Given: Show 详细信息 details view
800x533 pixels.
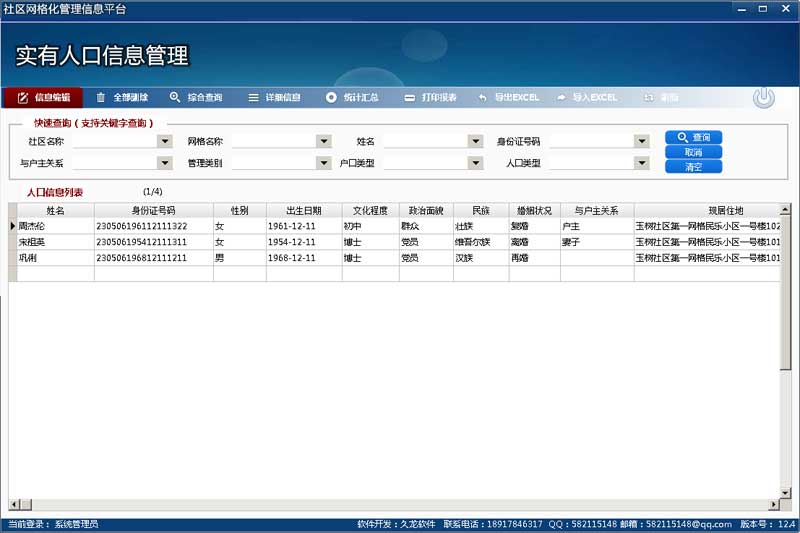Looking at the screenshot, I should [274, 97].
